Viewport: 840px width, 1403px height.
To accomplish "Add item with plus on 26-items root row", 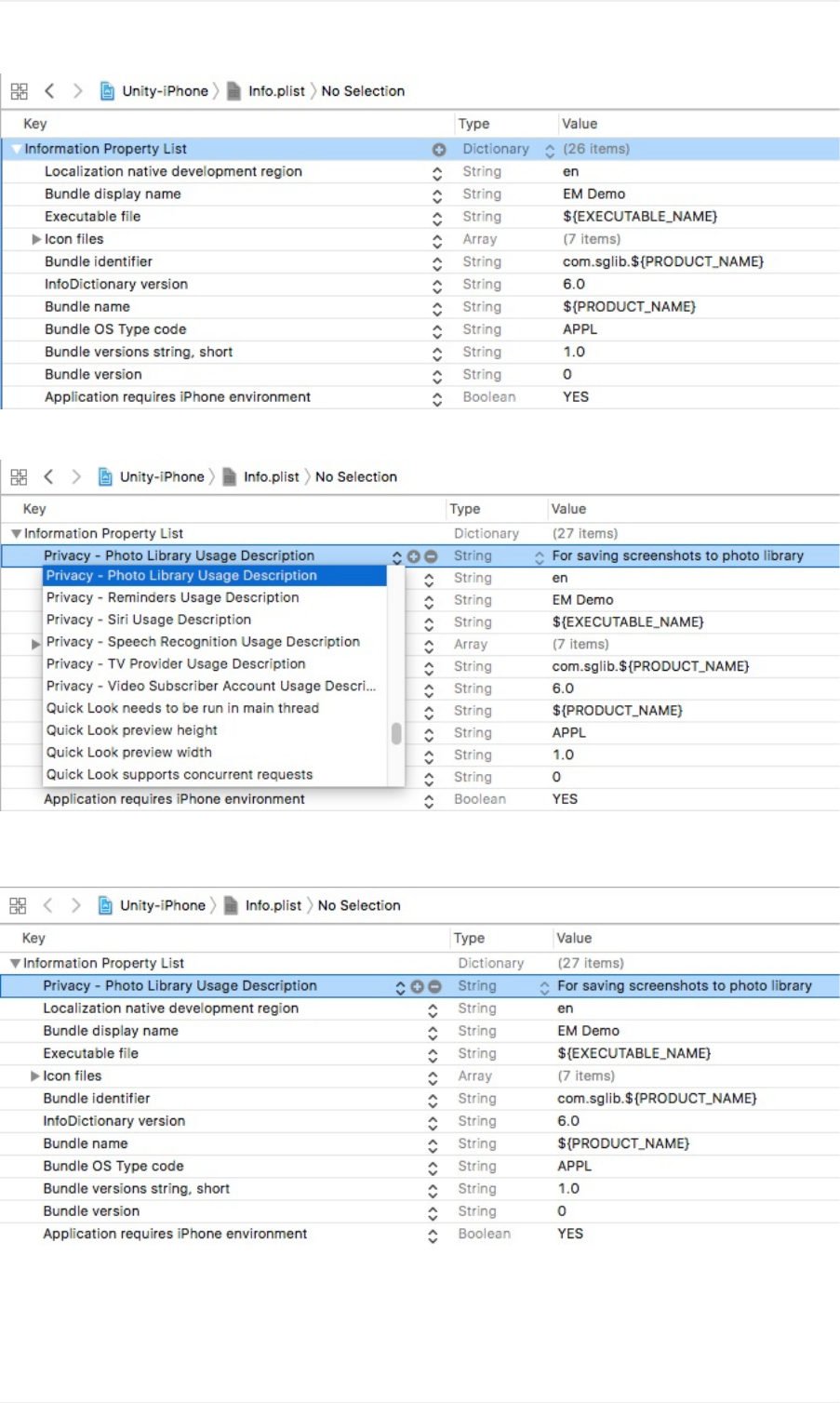I will coord(439,149).
